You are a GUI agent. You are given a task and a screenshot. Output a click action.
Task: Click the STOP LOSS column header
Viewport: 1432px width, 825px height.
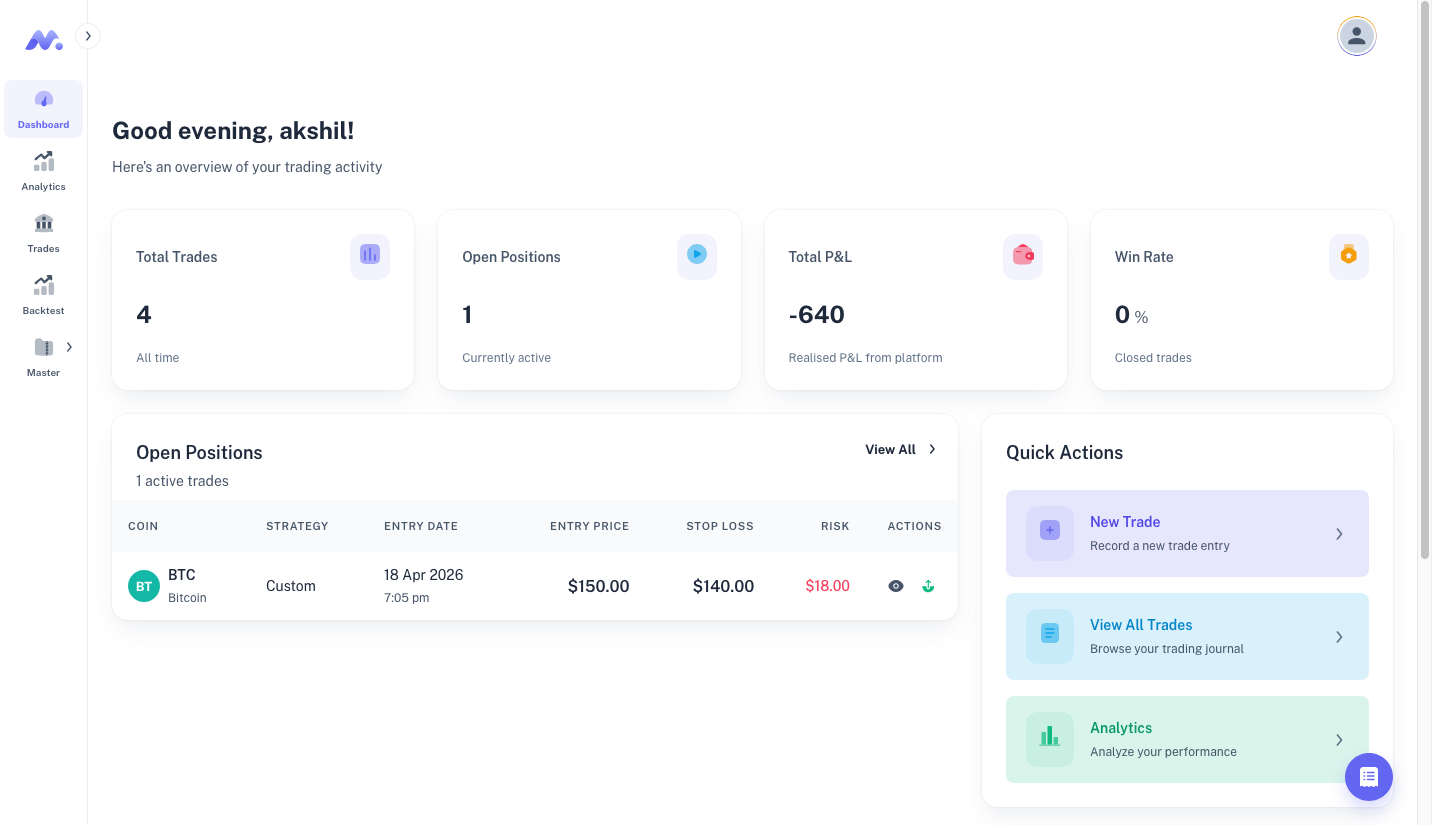[720, 526]
